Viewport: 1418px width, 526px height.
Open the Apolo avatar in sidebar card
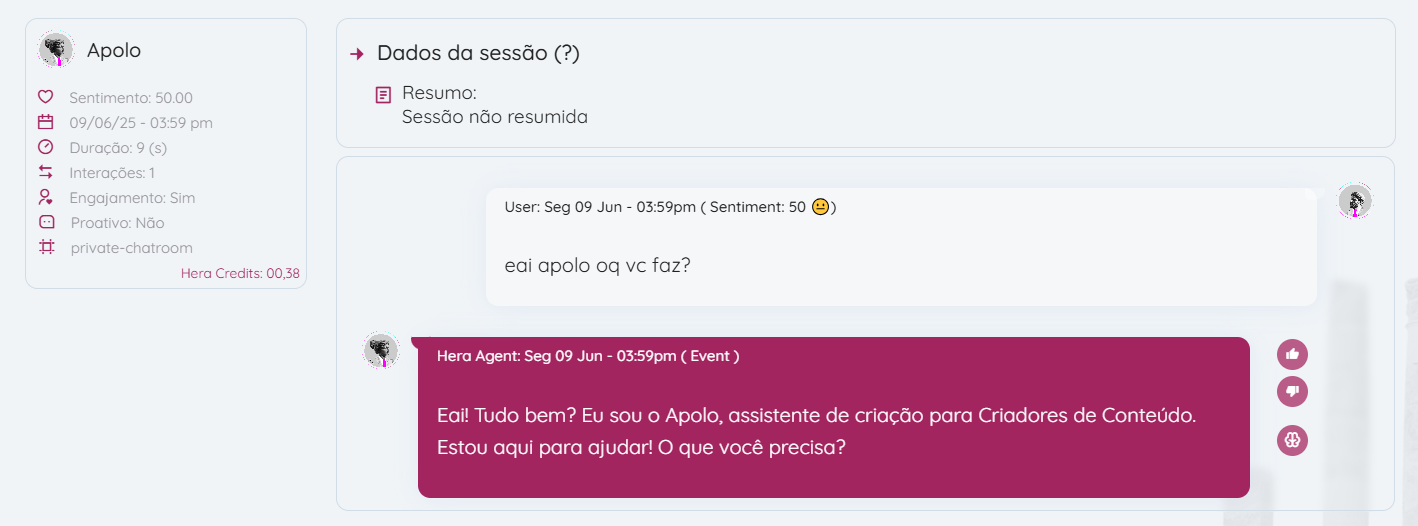tap(56, 50)
